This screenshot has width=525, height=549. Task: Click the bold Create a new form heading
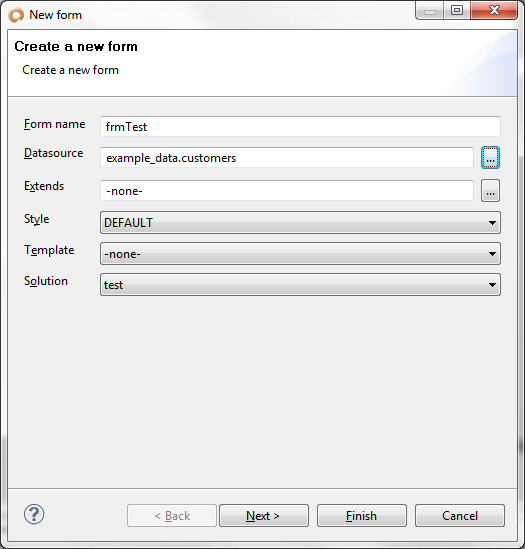click(x=76, y=46)
